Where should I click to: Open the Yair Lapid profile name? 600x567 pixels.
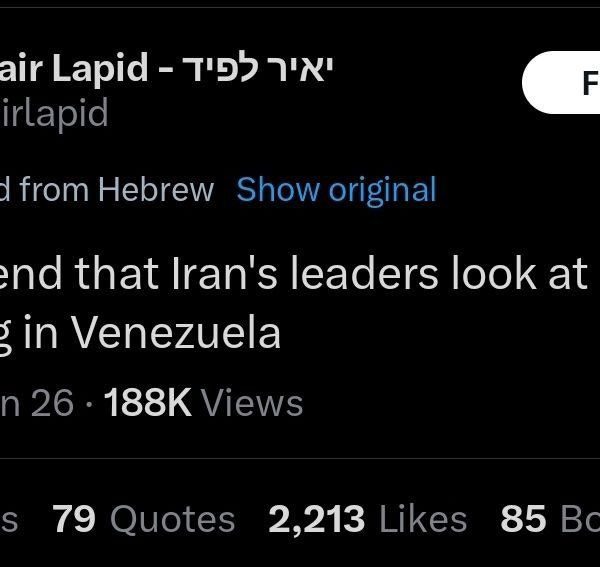click(75, 68)
